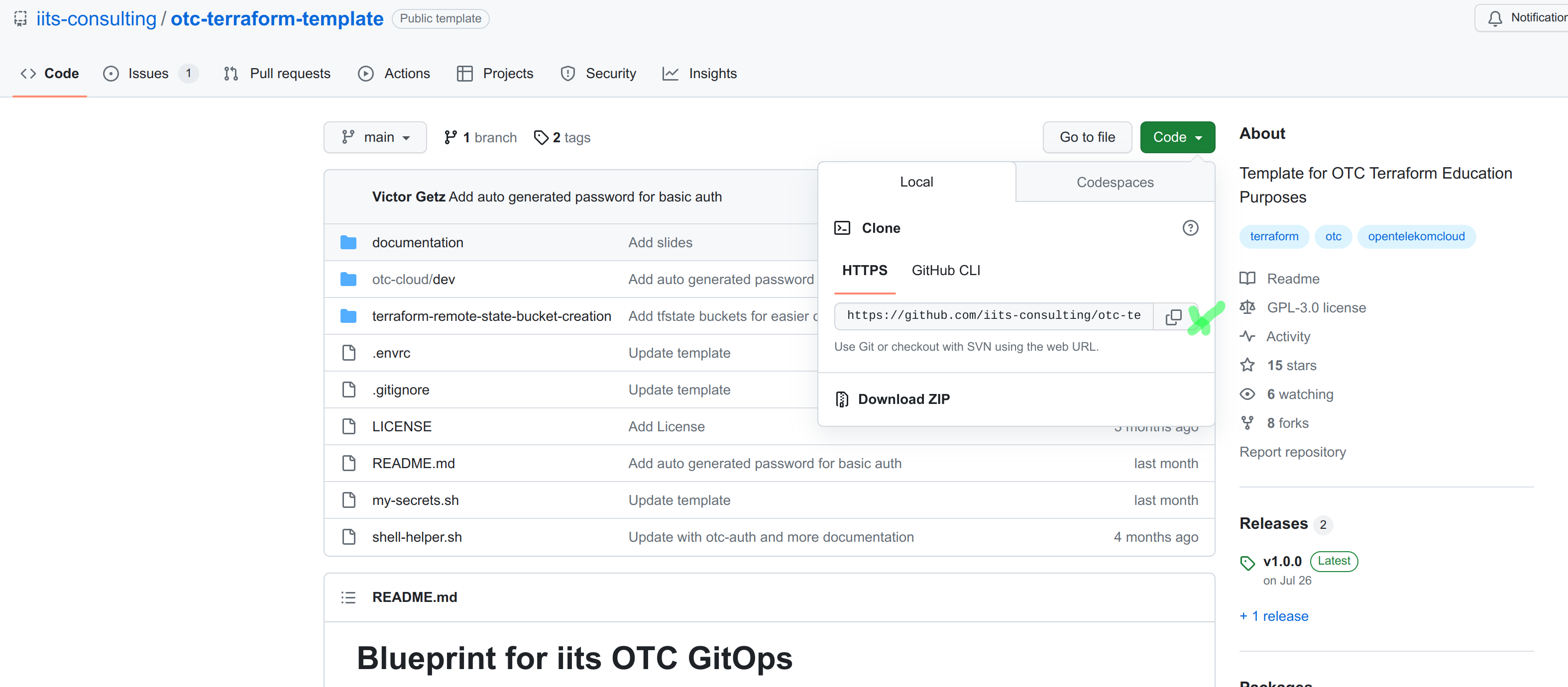Screen dimensions: 1568x687
Task: Click the documentation folder icon
Action: pos(348,243)
